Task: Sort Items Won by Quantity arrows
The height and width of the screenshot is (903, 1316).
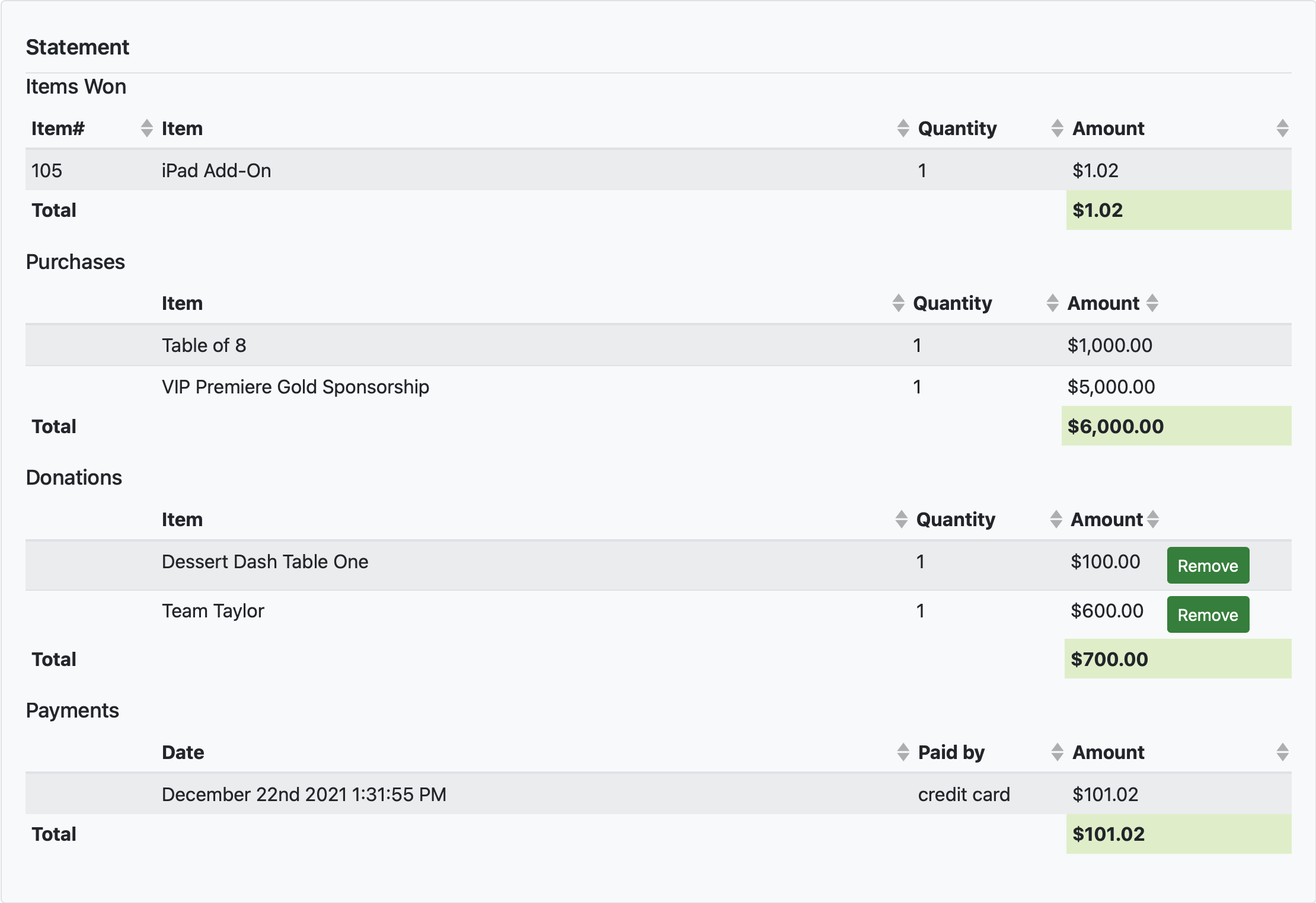Action: click(x=1056, y=128)
